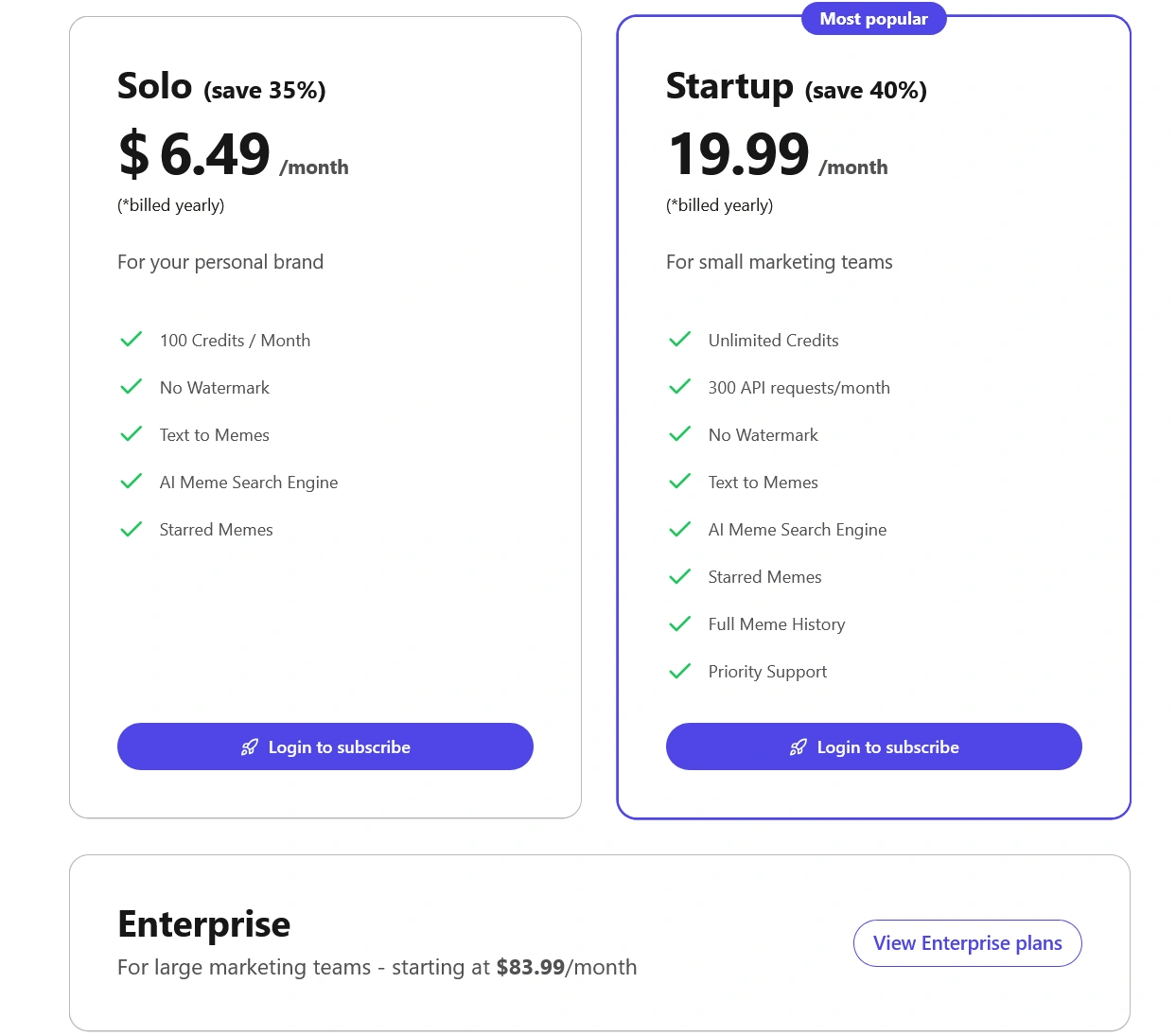Click the rocket icon in Solo's subscribe button
The width and height of the screenshot is (1176, 1036).
point(247,746)
